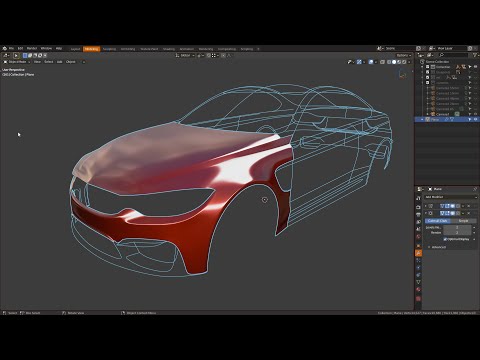Open the transform orientation Global dropdown

(185, 55)
